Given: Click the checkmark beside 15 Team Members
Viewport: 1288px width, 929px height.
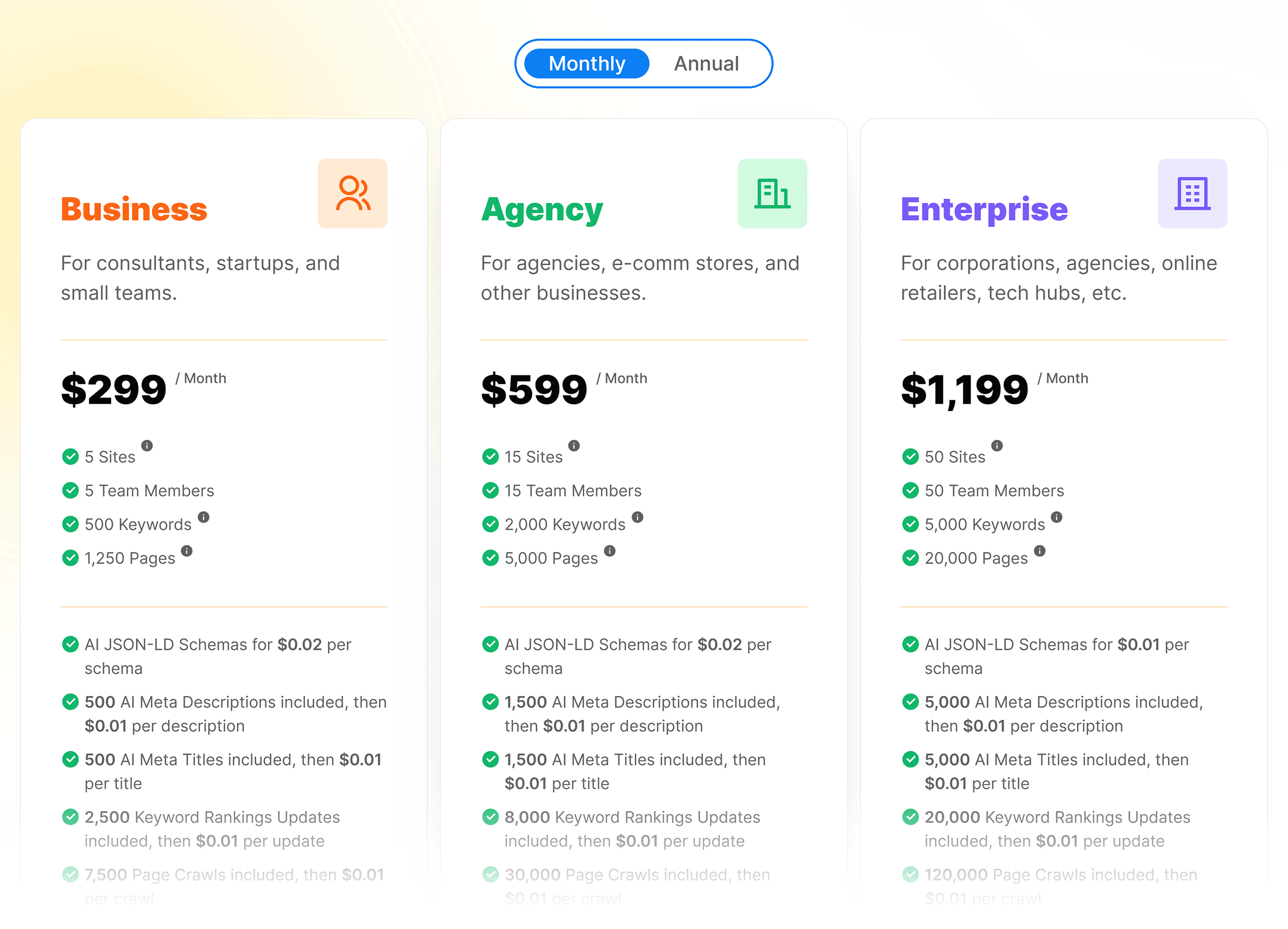Looking at the screenshot, I should coord(490,490).
